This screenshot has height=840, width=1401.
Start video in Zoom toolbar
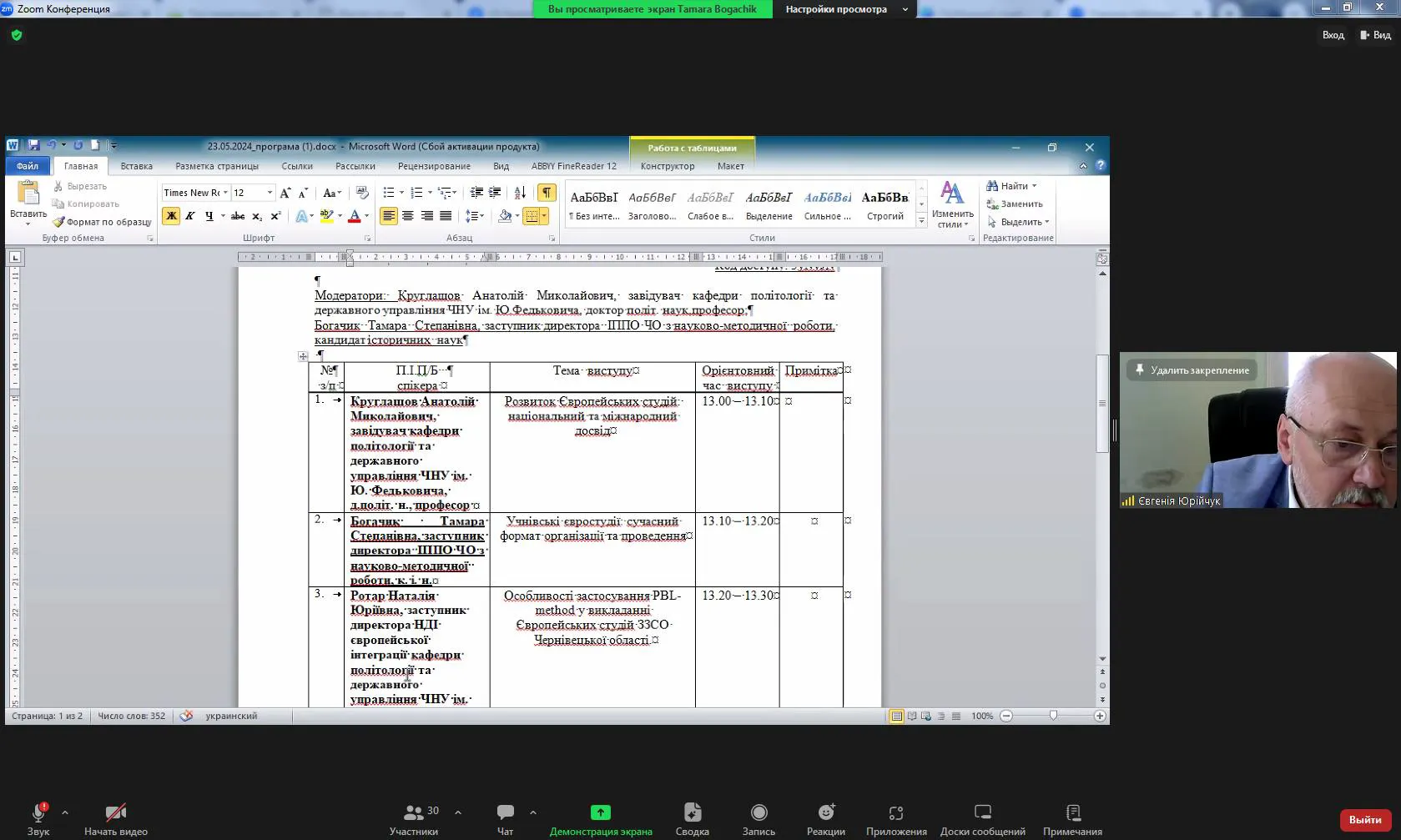[116, 818]
